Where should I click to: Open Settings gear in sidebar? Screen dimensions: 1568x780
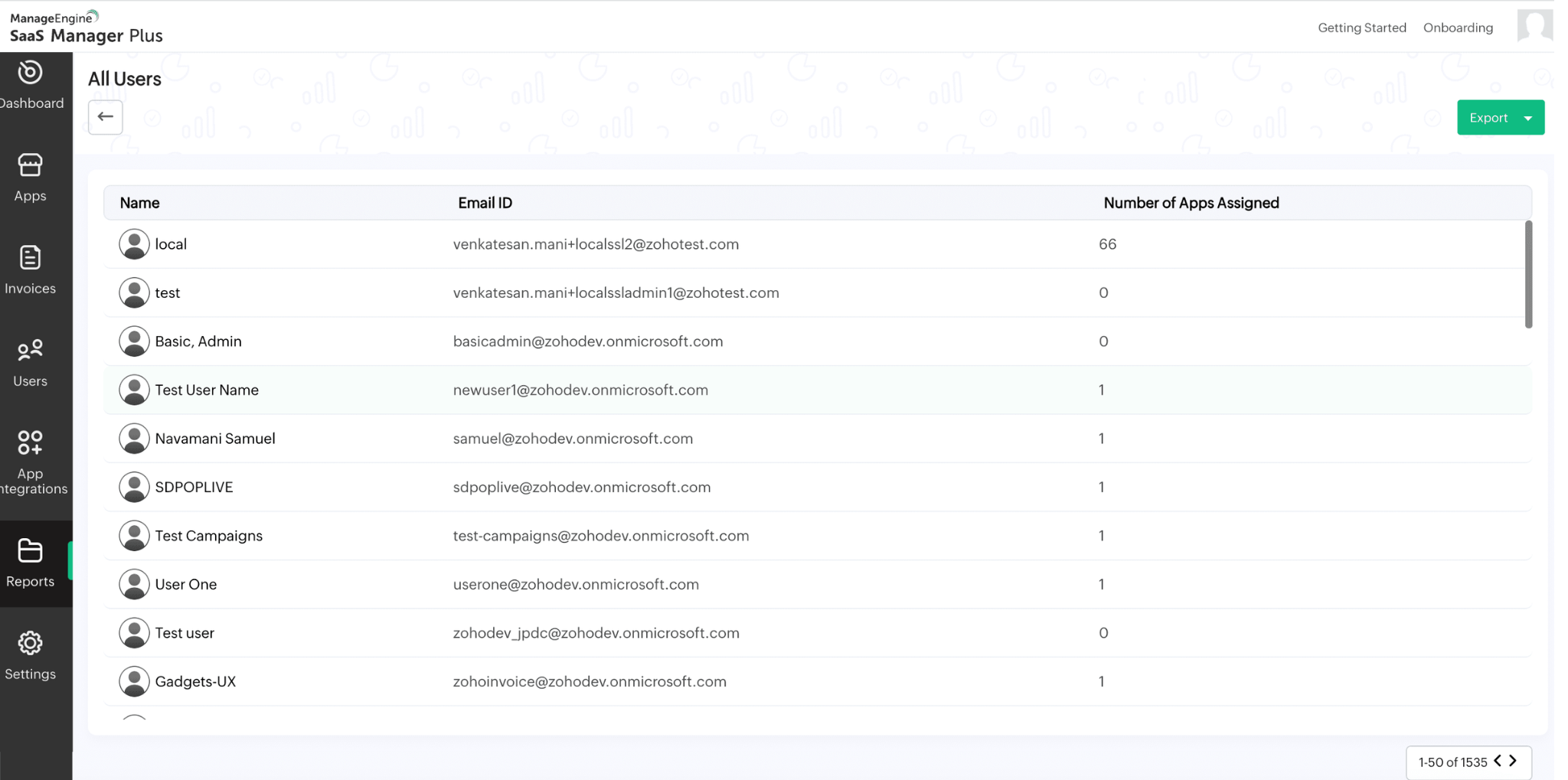tap(31, 644)
